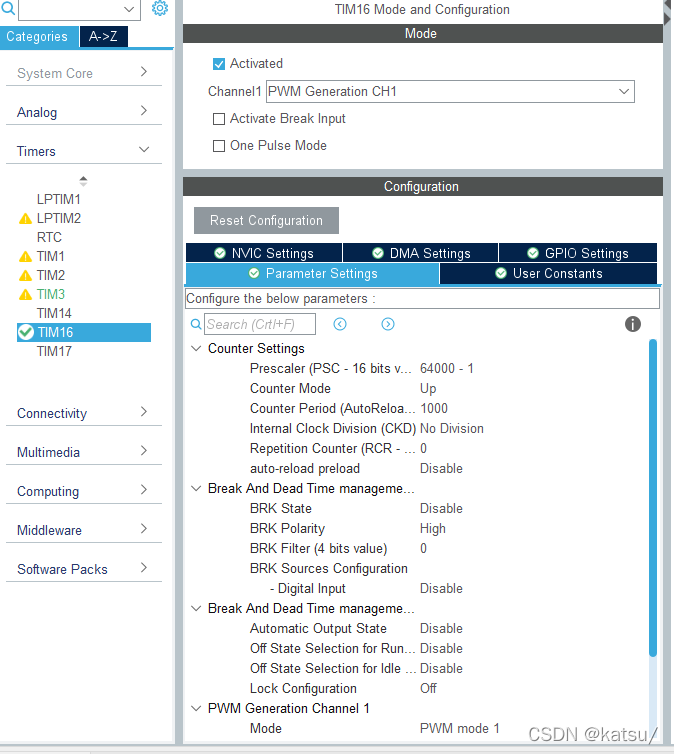This screenshot has width=674, height=754.
Task: Open the parameter info icon
Action: click(x=633, y=324)
